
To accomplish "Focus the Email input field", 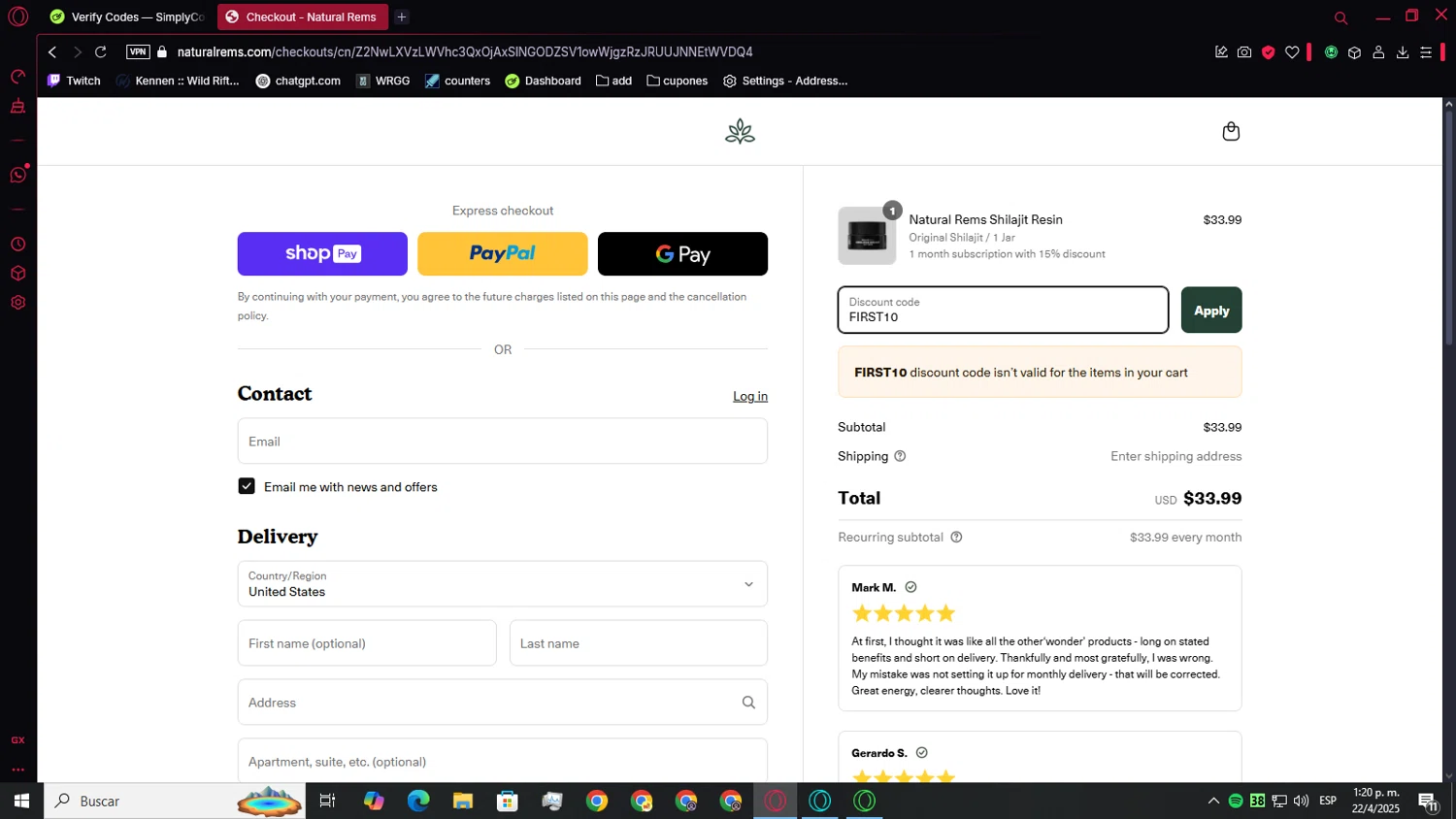I will 503,442.
